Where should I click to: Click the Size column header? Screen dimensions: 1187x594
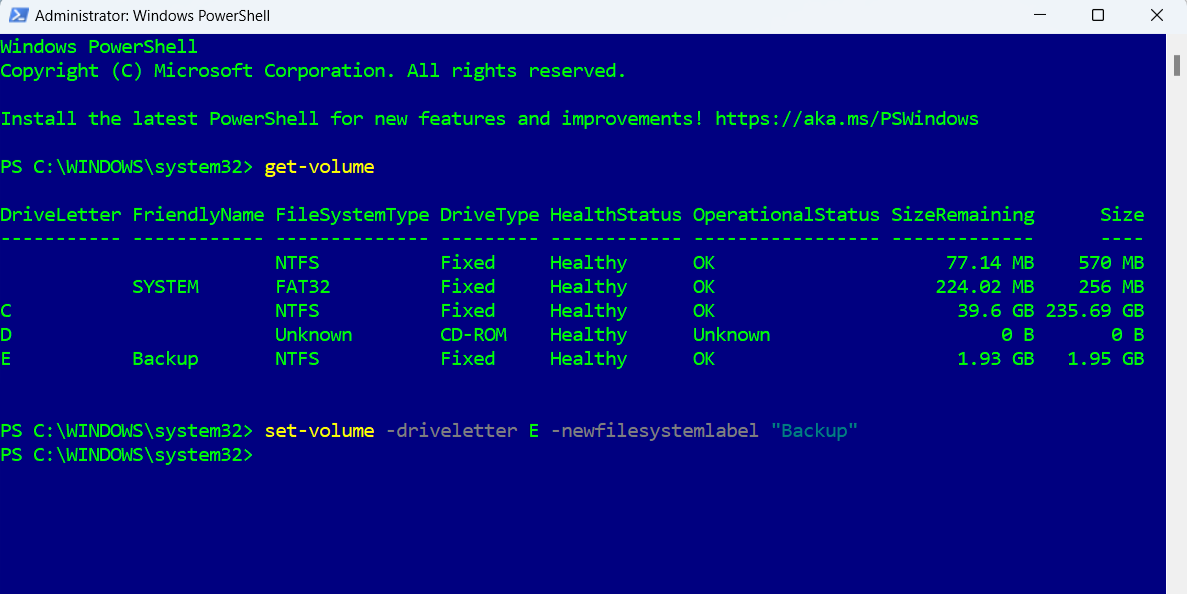1122,215
